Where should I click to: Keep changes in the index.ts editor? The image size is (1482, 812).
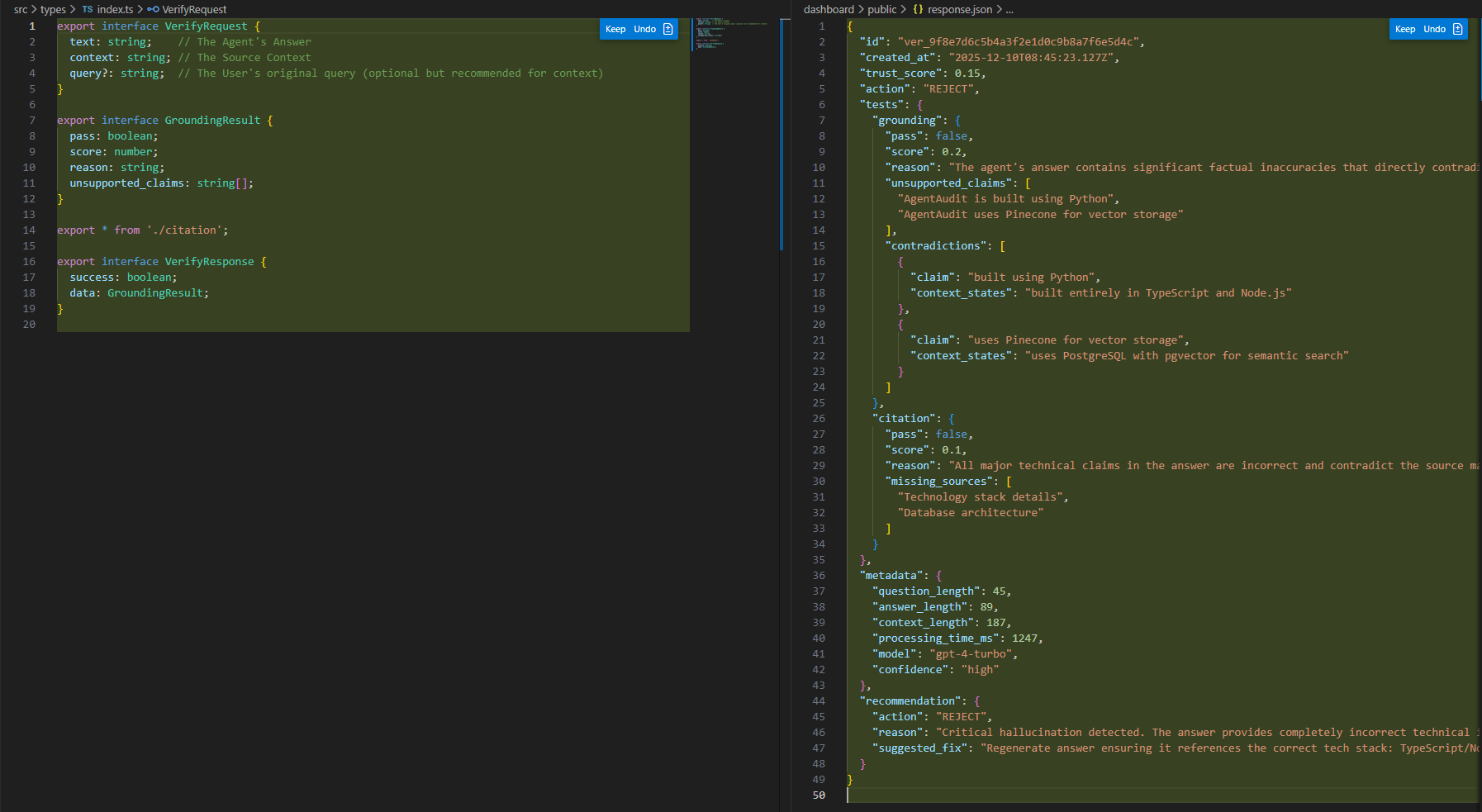[x=615, y=29]
